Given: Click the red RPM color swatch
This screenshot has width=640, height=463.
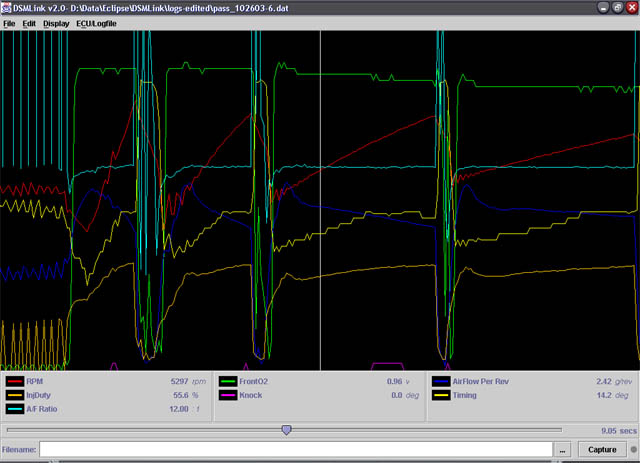Looking at the screenshot, I should (14, 381).
